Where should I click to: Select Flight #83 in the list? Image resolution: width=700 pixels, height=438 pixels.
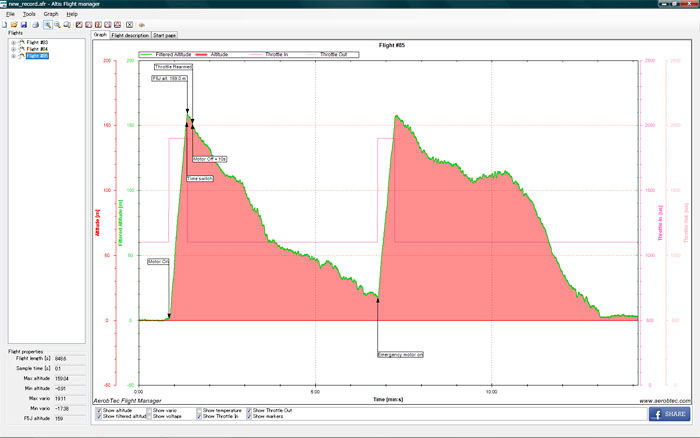[37, 42]
